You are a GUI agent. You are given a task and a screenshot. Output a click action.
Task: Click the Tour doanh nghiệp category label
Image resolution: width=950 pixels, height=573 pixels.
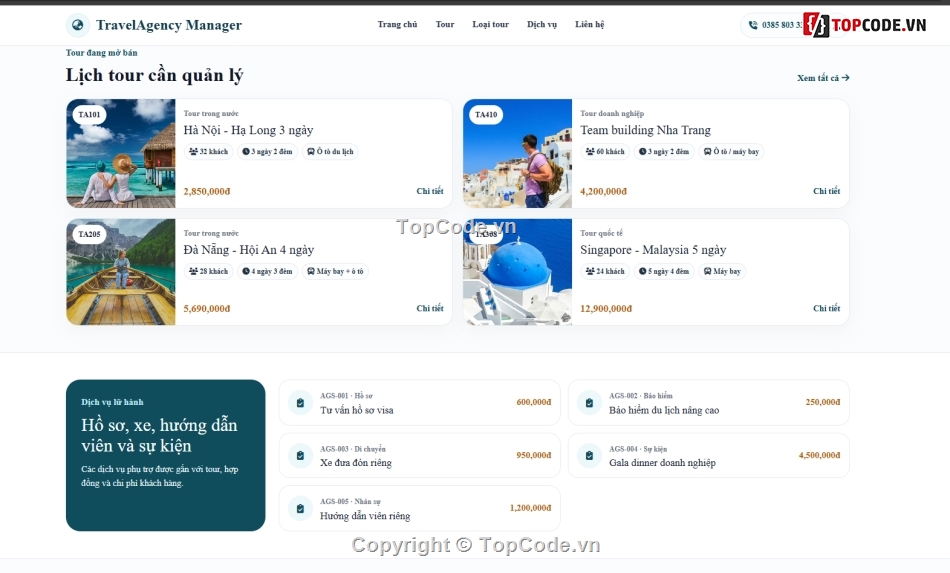tap(612, 113)
